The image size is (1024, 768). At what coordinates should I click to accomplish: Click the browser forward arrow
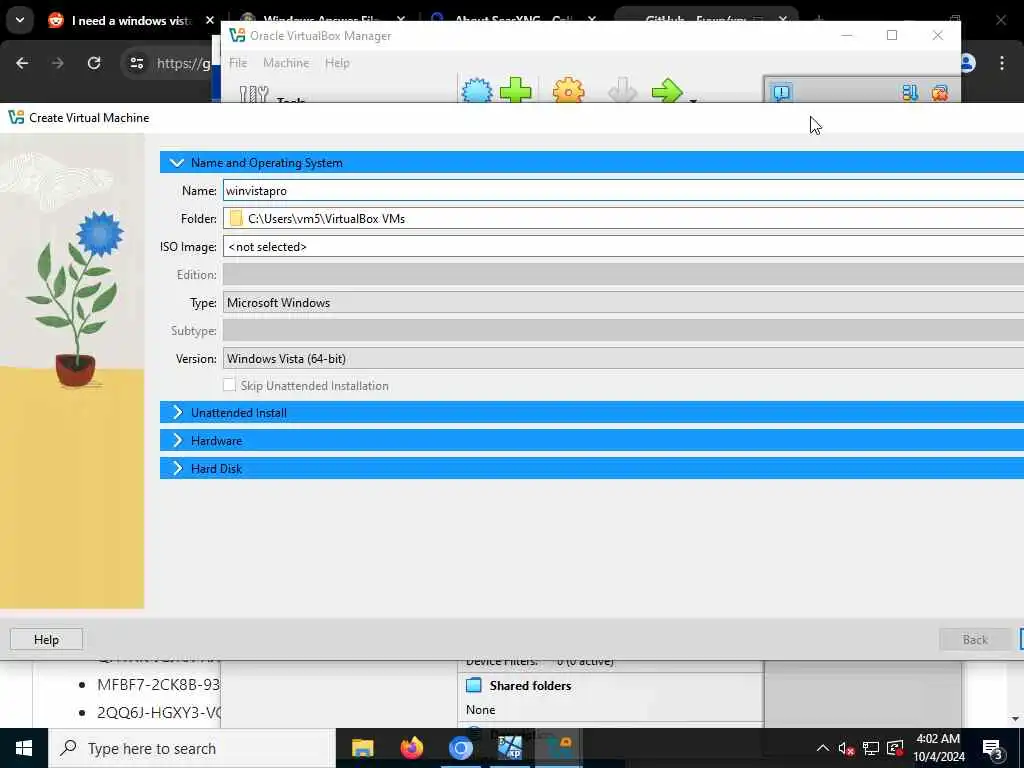(x=58, y=63)
